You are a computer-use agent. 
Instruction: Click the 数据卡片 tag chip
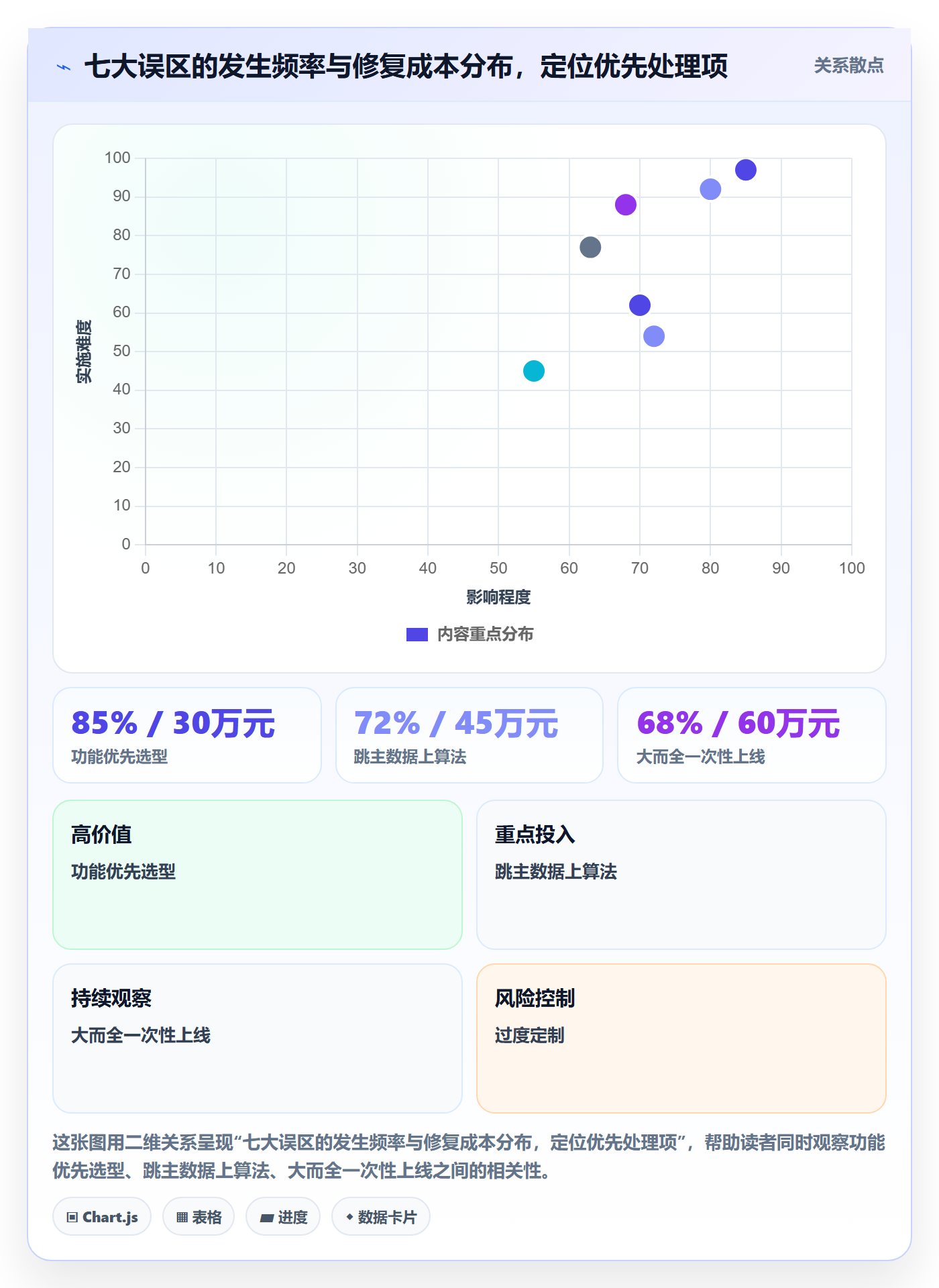click(x=381, y=1216)
